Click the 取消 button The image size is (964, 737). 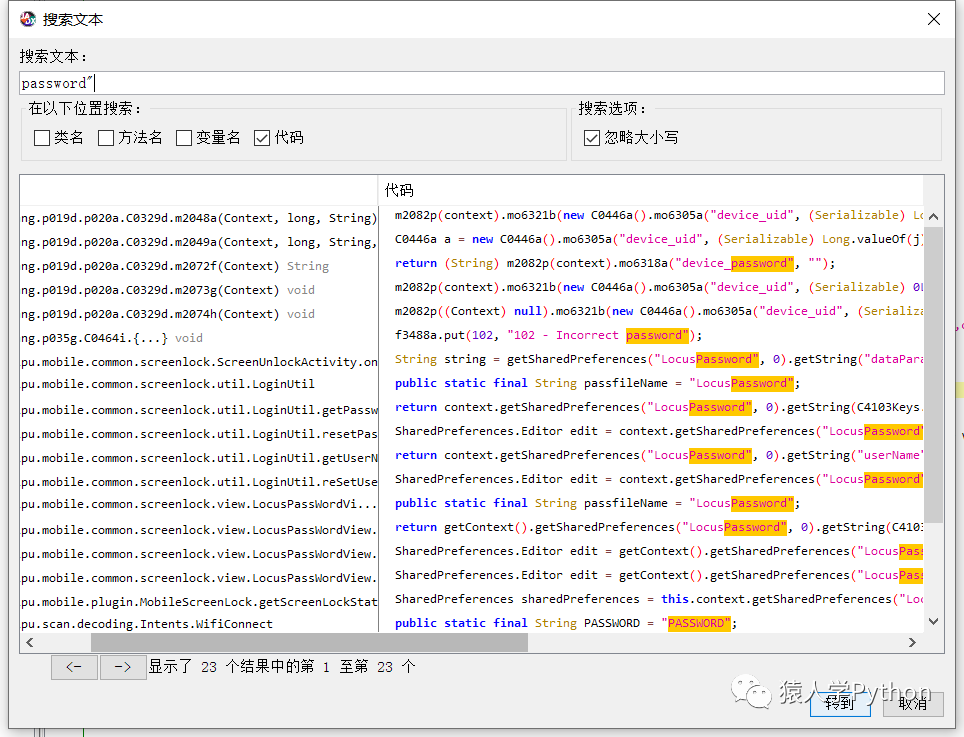[913, 703]
